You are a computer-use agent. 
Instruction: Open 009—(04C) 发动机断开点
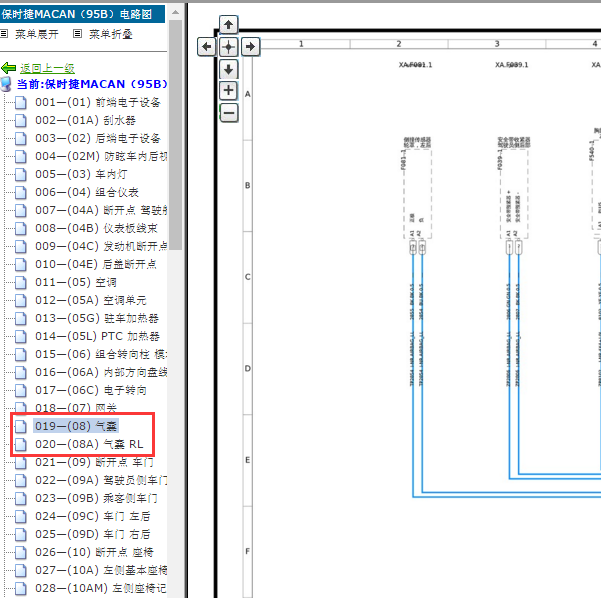pyautogui.click(x=101, y=246)
